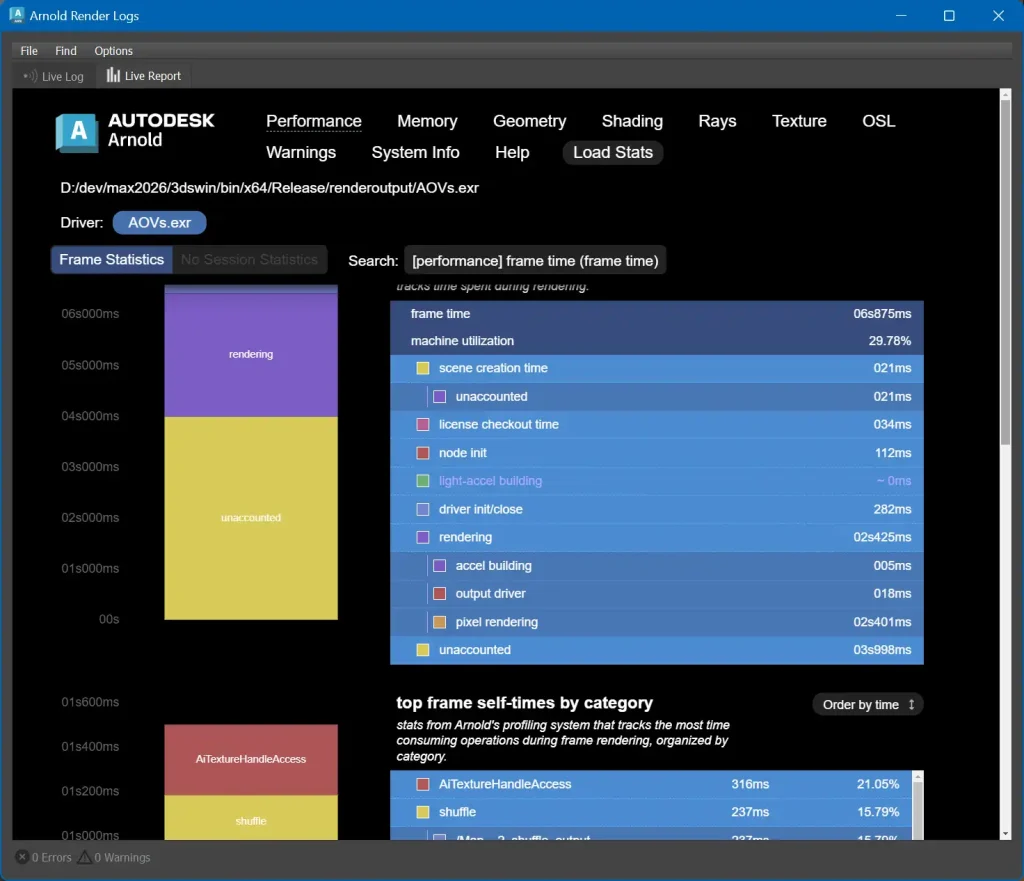Screen dimensions: 1024x881
Task: Switch to No Session Statistics toggle
Action: [249, 260]
